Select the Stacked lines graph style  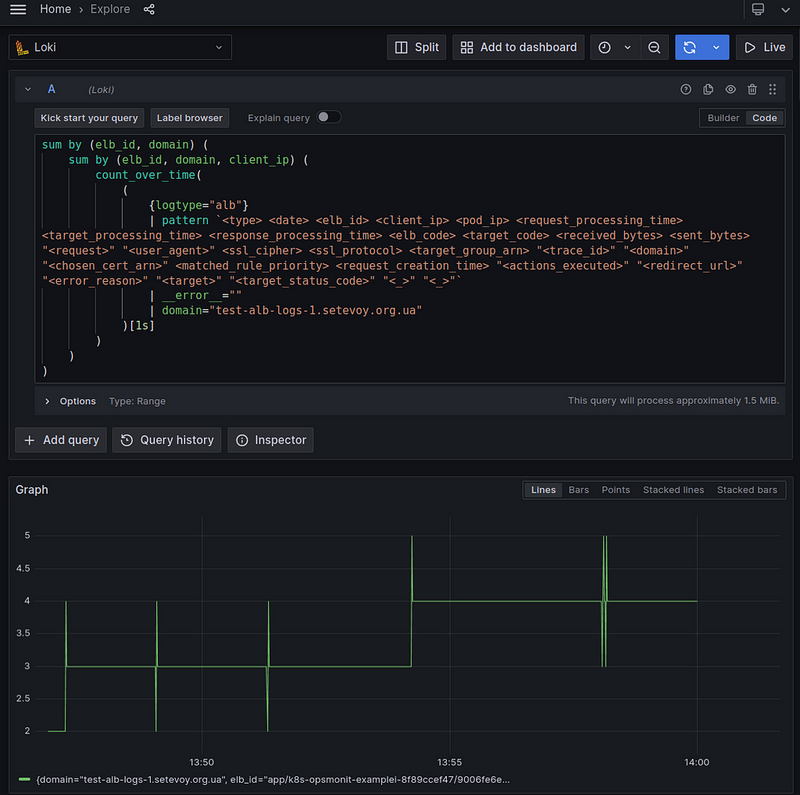point(673,490)
